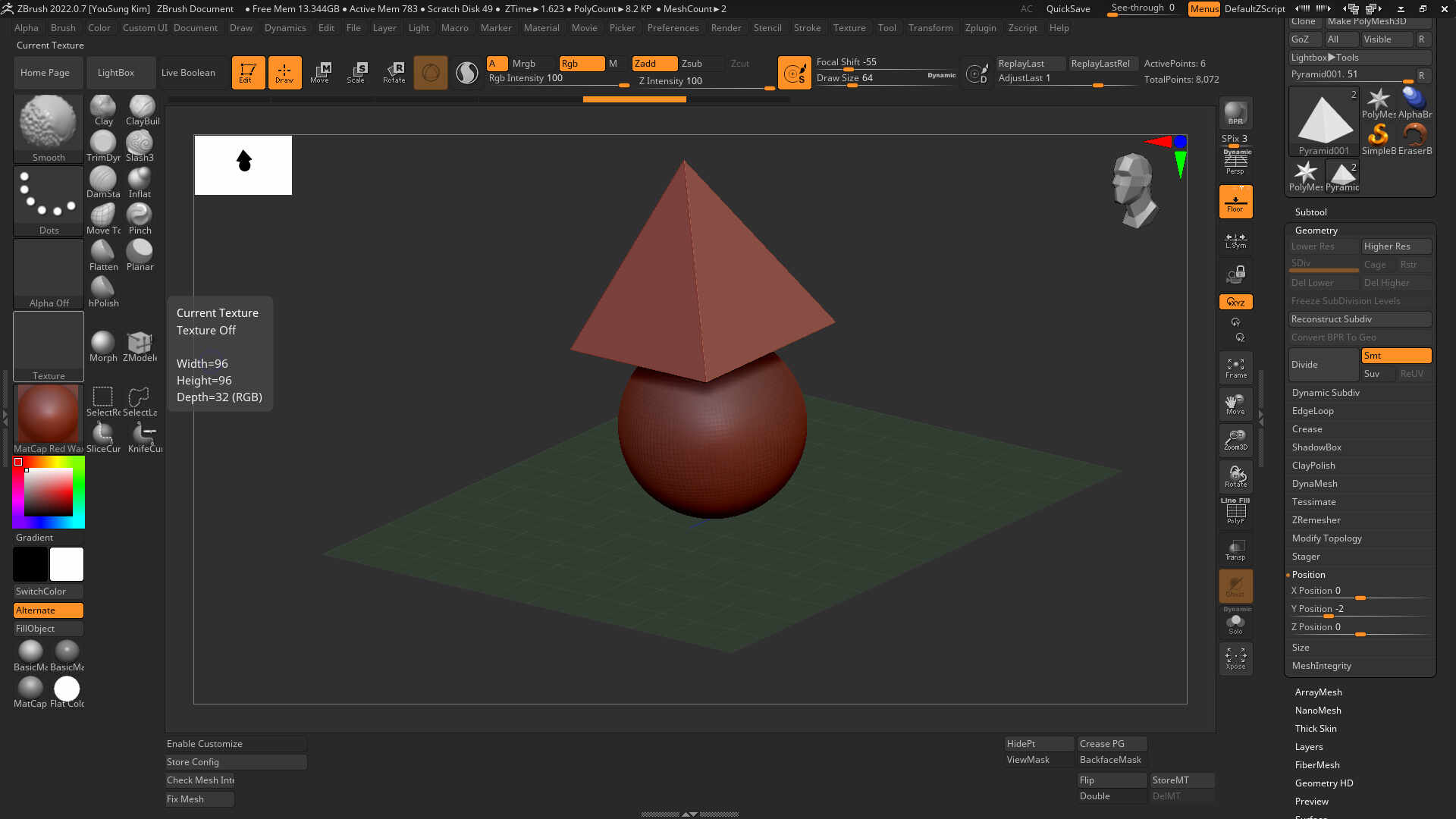
Task: Click the LightBox button
Action: pos(116,73)
